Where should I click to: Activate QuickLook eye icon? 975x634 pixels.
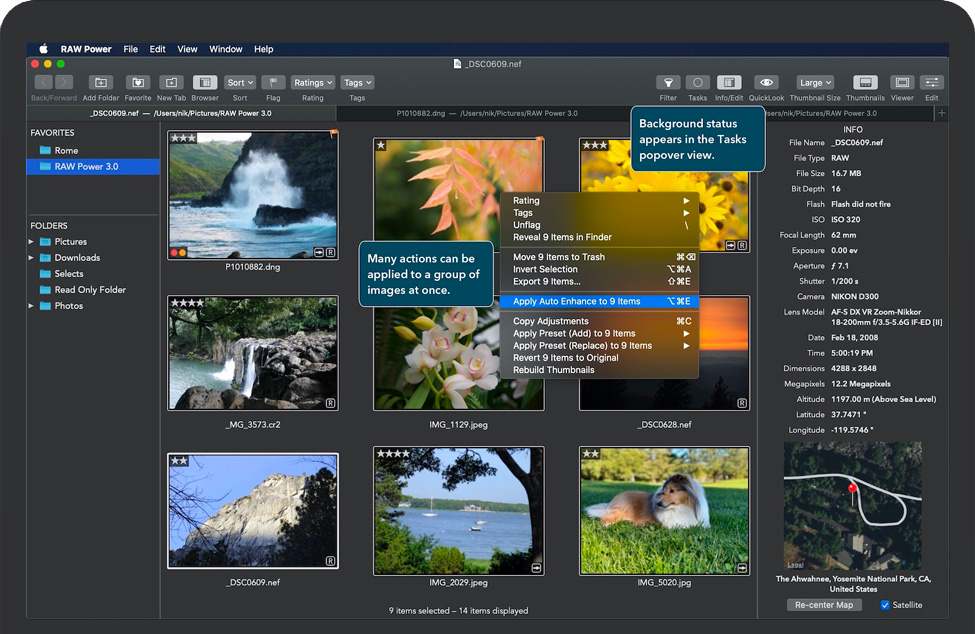click(x=766, y=83)
